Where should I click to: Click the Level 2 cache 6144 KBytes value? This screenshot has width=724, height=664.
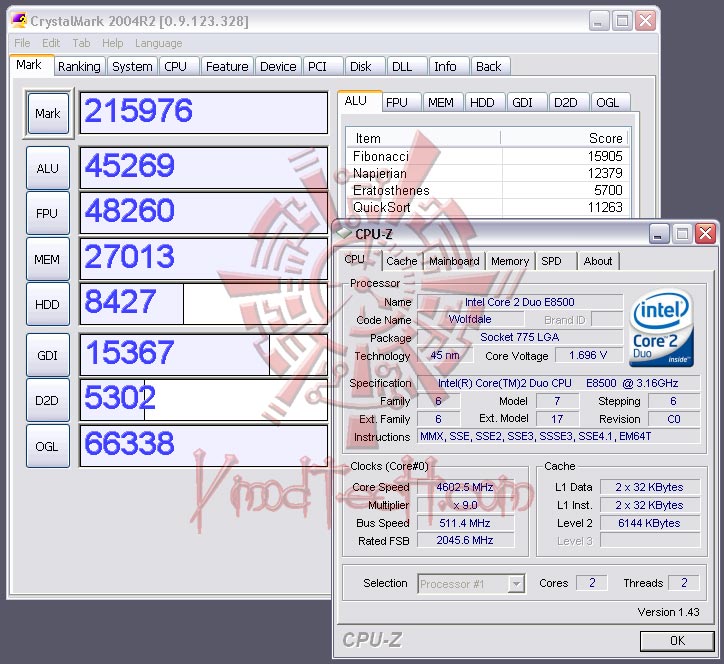pyautogui.click(x=649, y=523)
